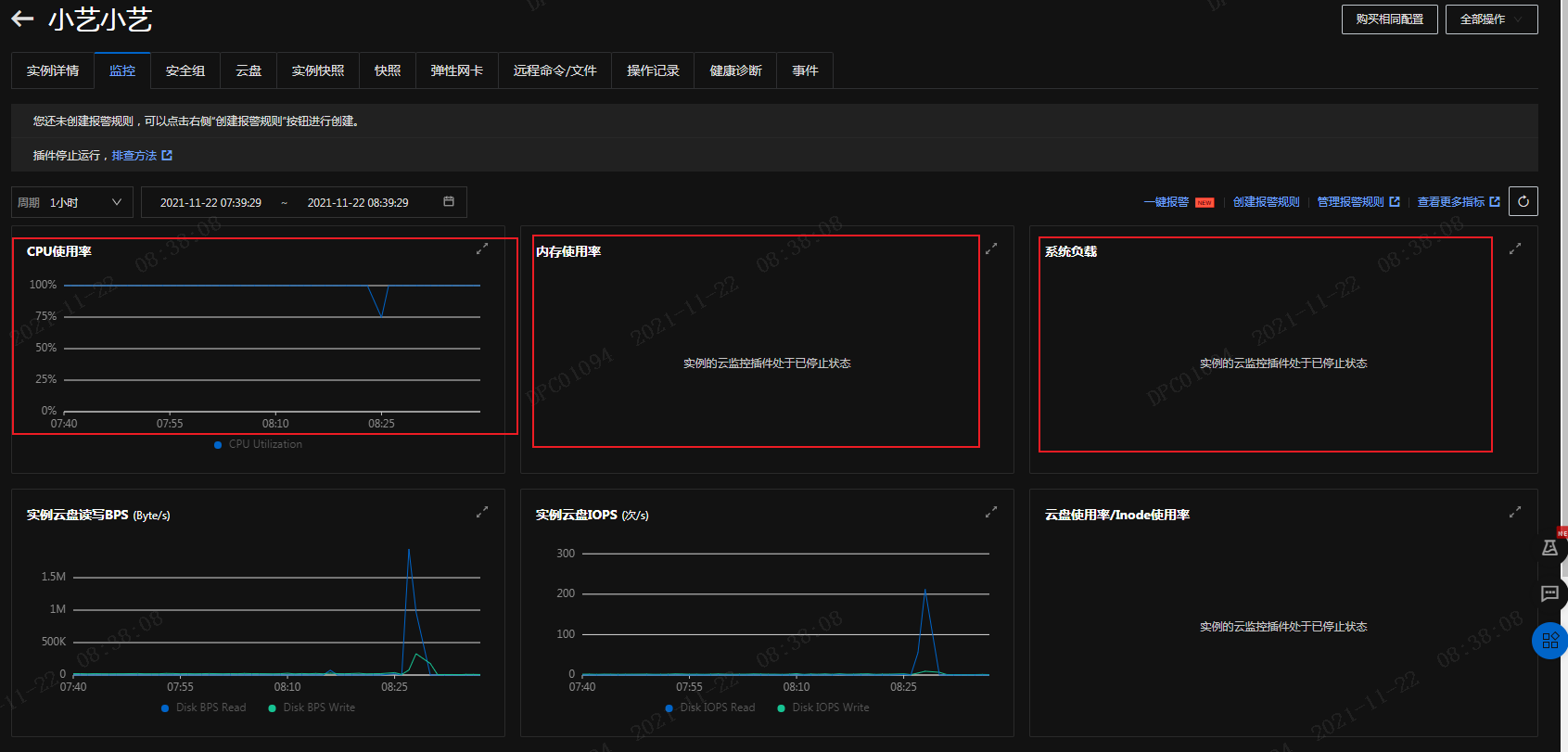Toggle Disk IOPS Write legend series
Screen dimensions: 1568x752
coord(823,707)
